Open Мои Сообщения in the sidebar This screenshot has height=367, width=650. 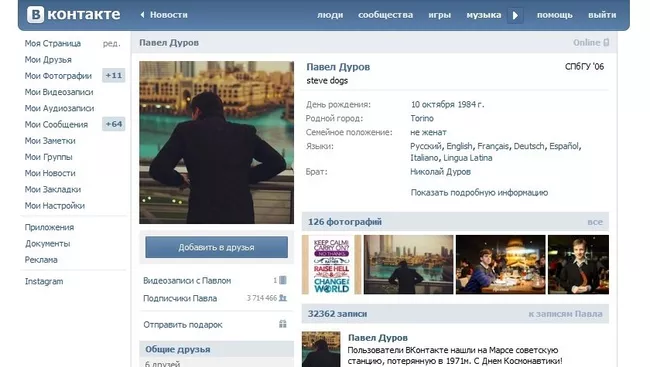click(x=56, y=124)
